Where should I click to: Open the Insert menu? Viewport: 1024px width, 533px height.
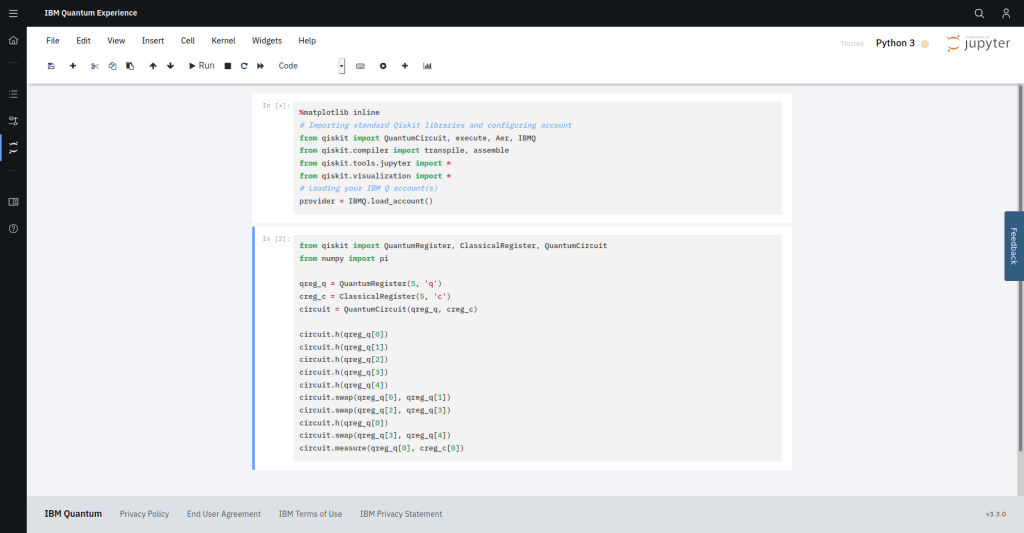point(153,40)
